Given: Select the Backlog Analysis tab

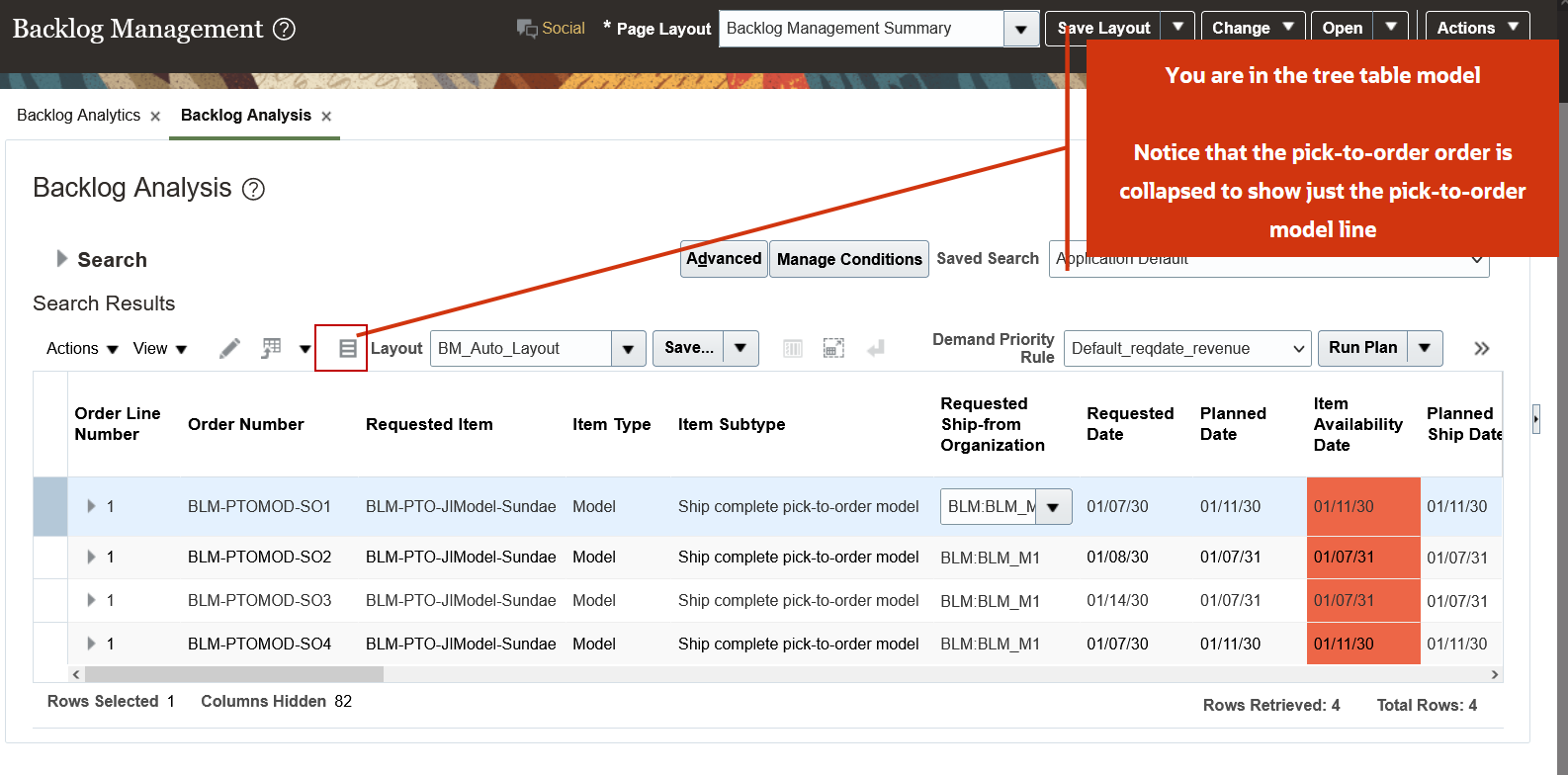Looking at the screenshot, I should pos(246,116).
